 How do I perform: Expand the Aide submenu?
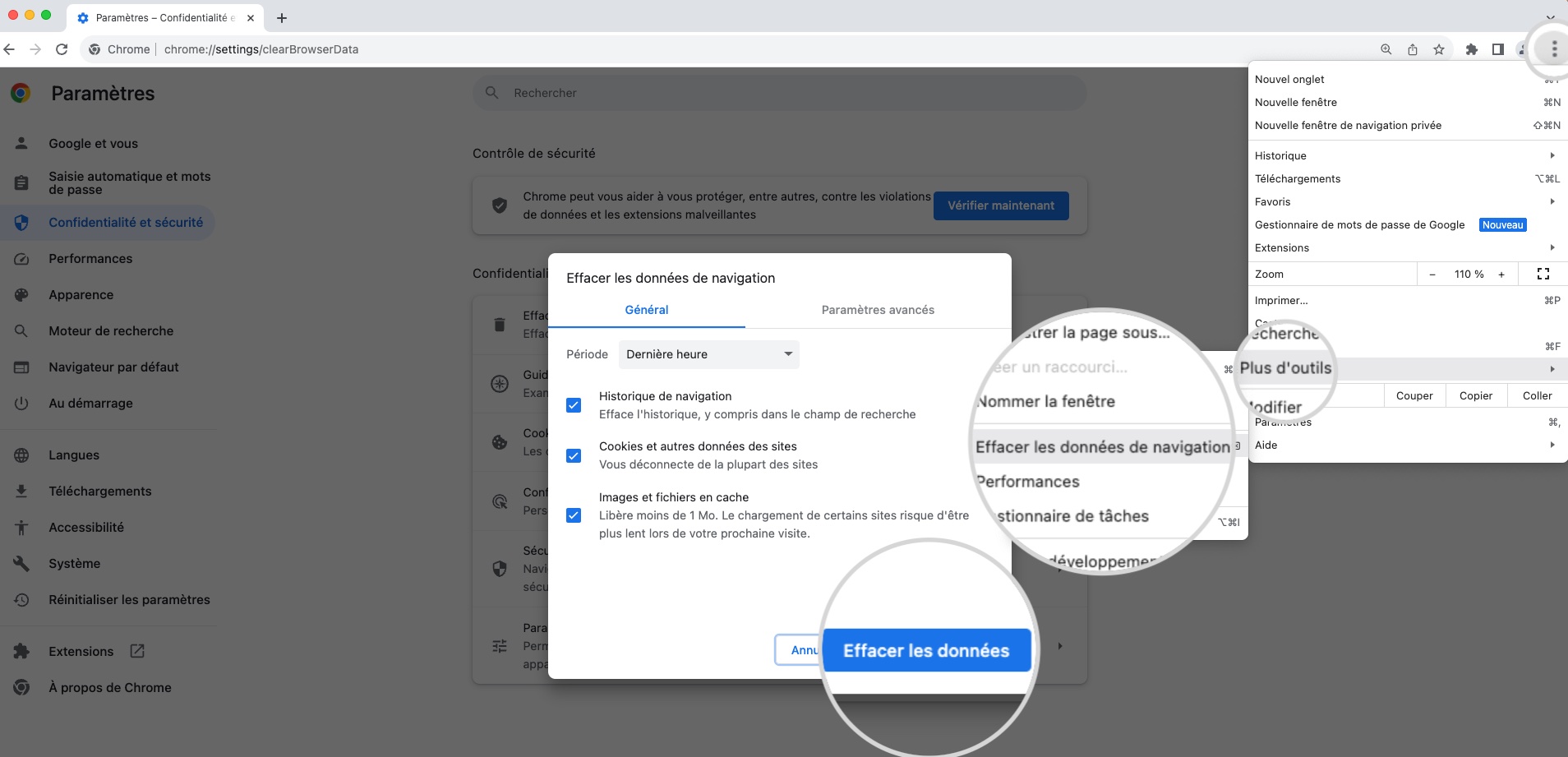(1408, 445)
